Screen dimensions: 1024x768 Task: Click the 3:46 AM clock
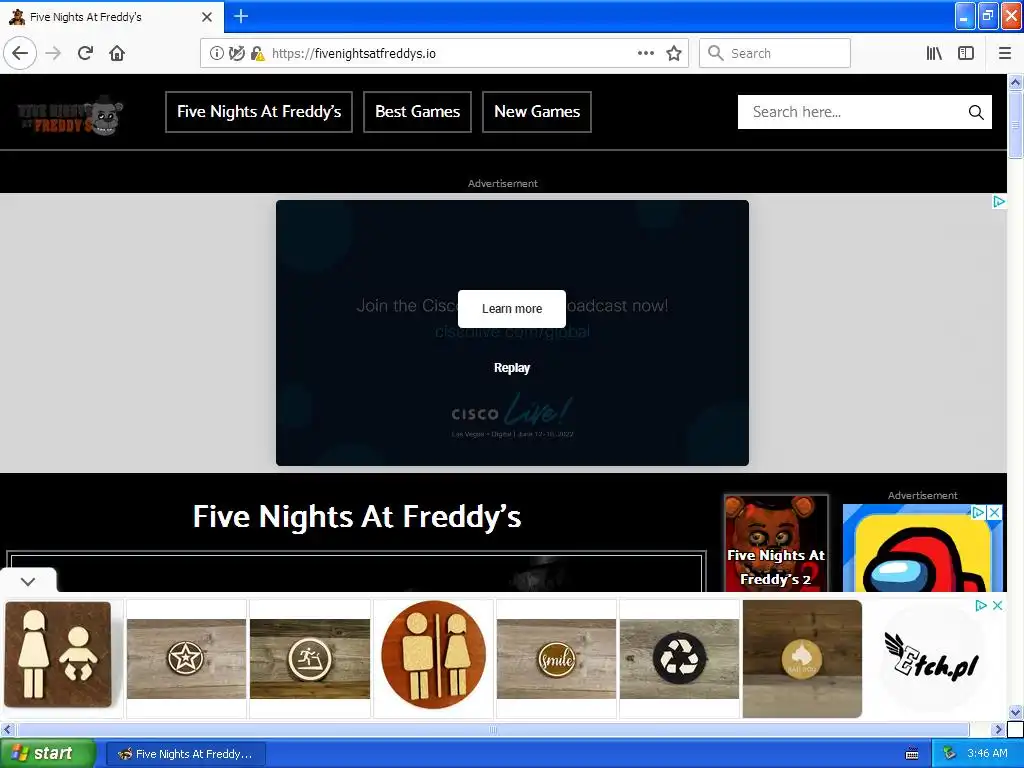[x=987, y=754]
